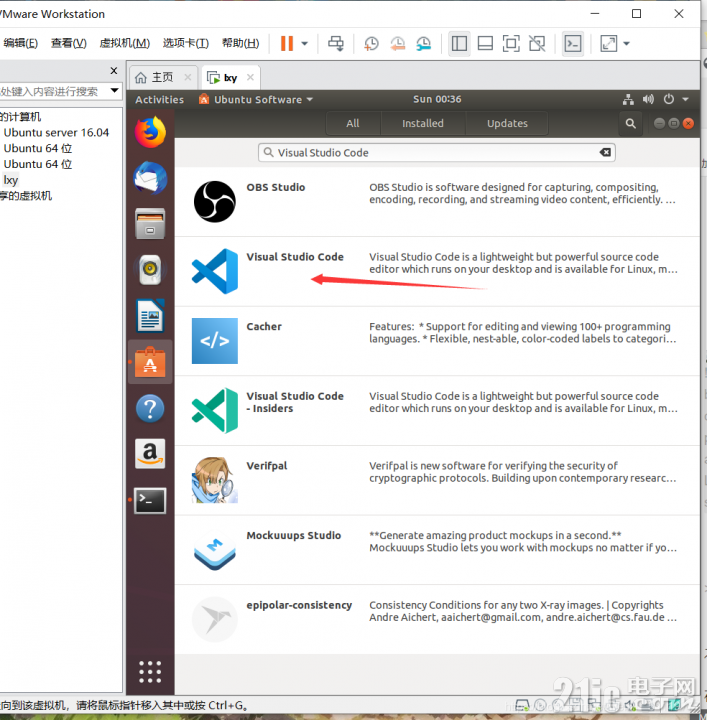
Task: Send Ctrl+Alt+Del to the VM
Action: pyautogui.click(x=336, y=44)
